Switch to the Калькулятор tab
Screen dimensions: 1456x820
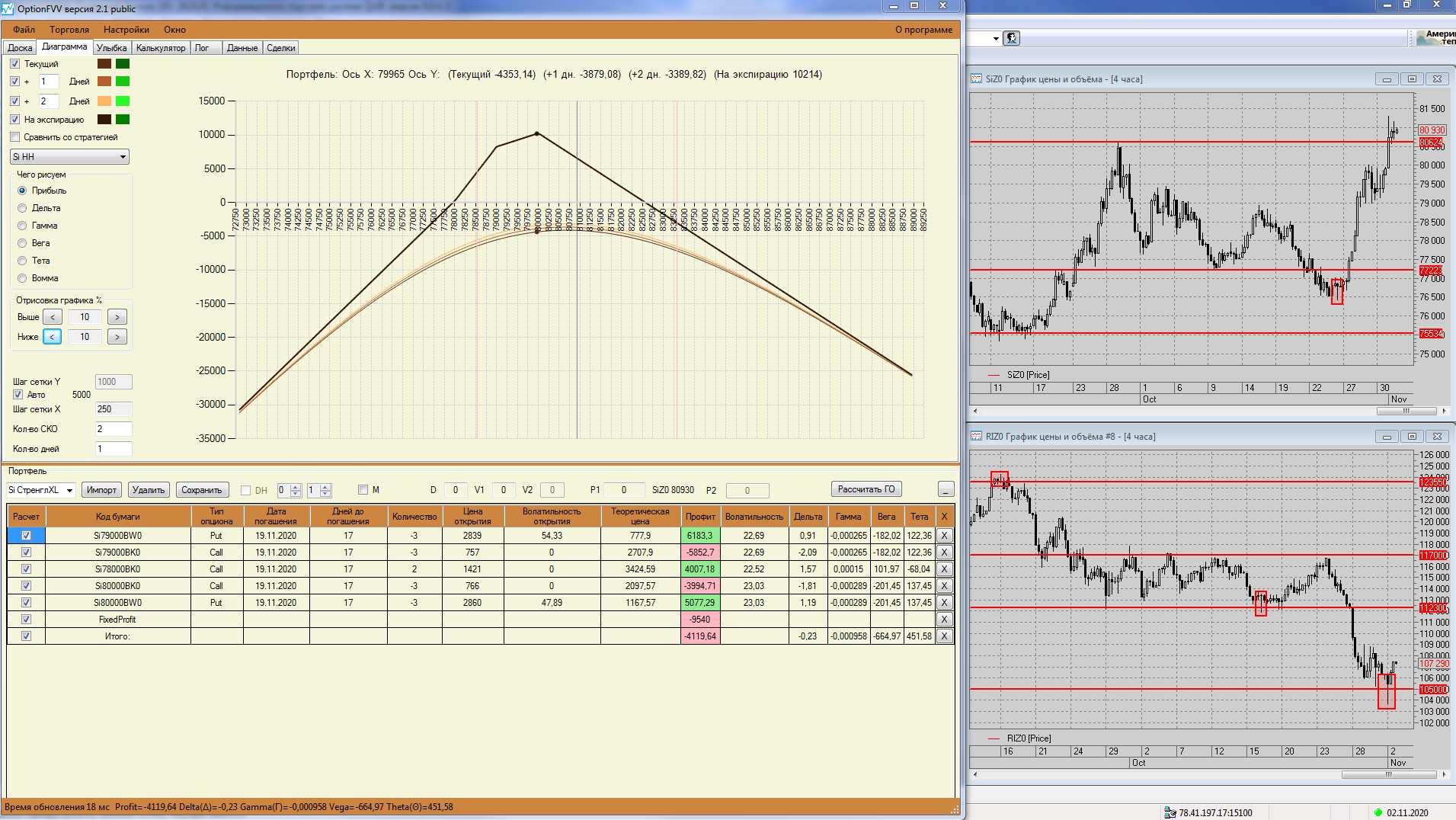(161, 48)
